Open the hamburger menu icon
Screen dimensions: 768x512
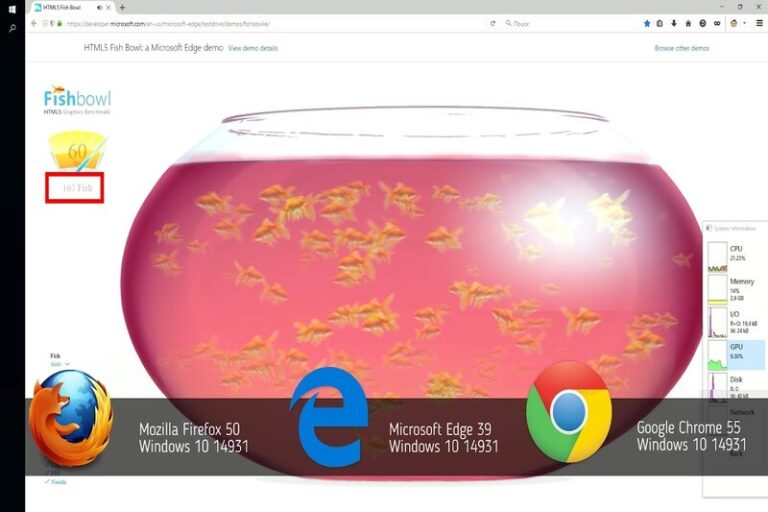[x=759, y=23]
